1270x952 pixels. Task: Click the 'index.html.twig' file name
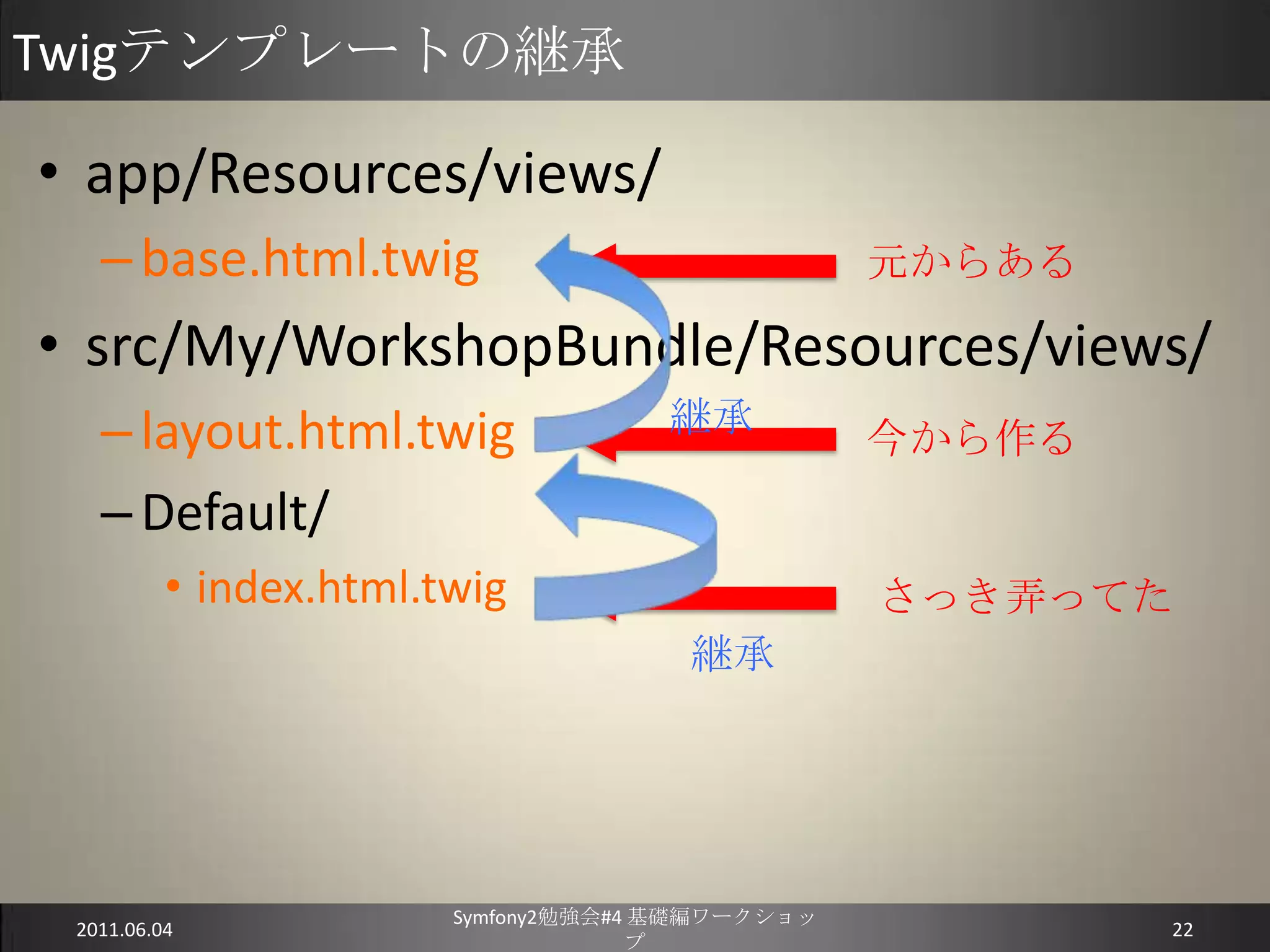pyautogui.click(x=352, y=588)
